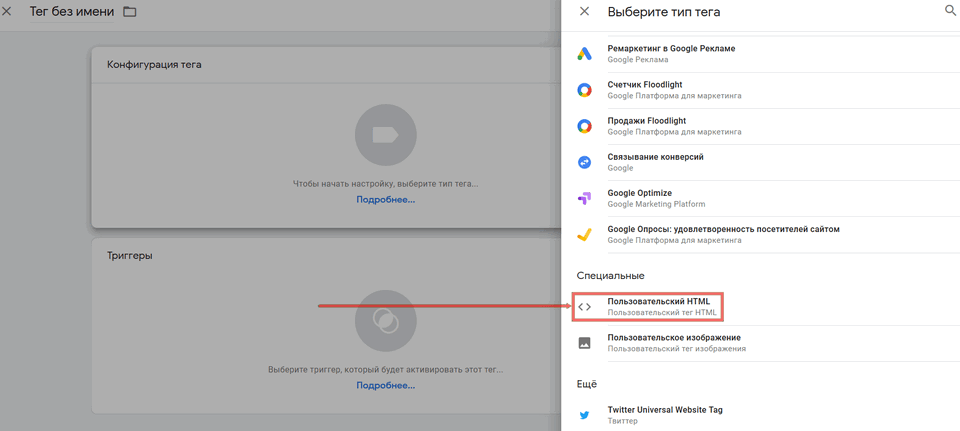Click the Conversion Linker blue icon

584,162
